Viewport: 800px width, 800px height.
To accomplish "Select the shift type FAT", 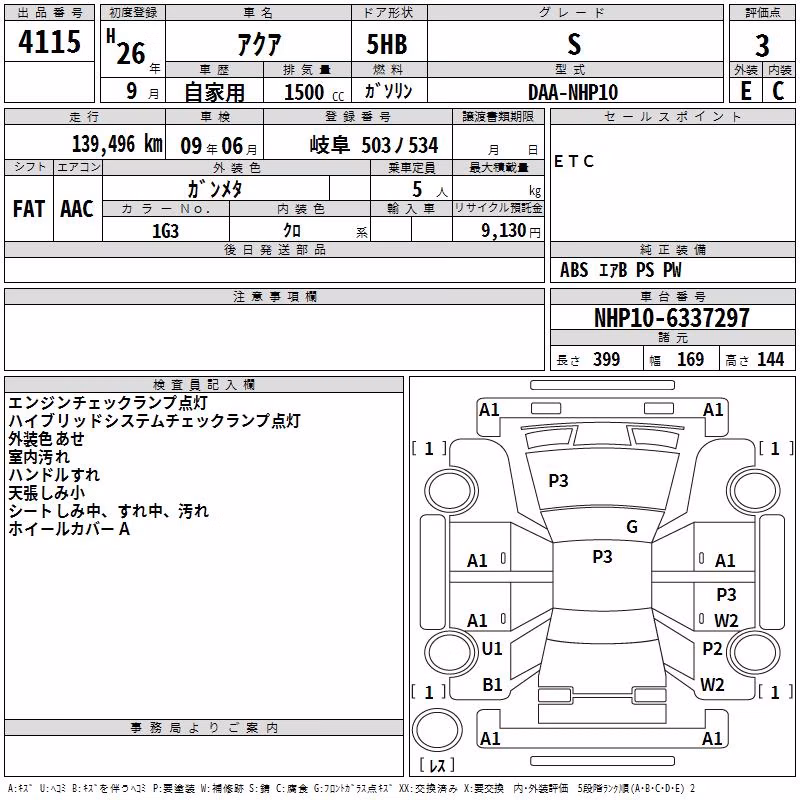I will (29, 209).
